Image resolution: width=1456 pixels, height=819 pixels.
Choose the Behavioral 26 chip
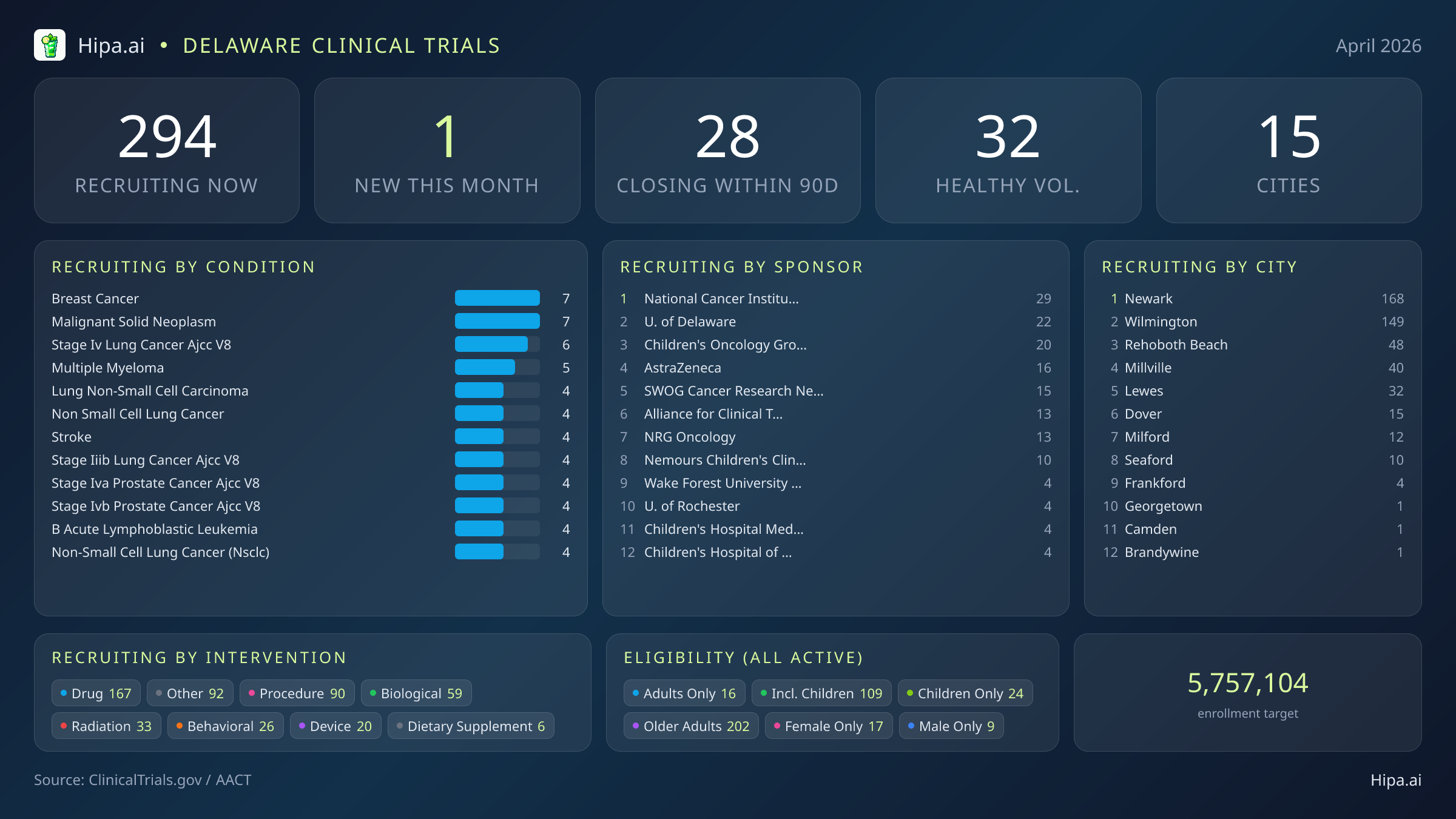226,726
